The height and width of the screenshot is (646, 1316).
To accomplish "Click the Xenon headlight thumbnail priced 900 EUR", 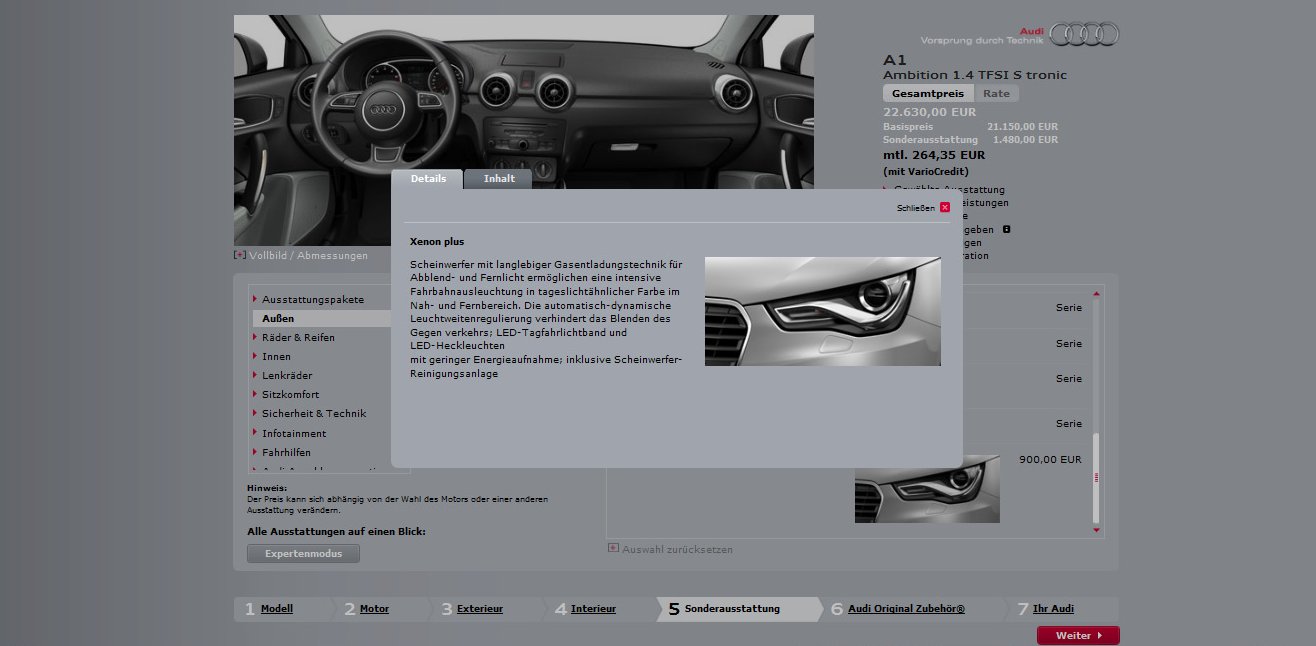I will (x=926, y=489).
